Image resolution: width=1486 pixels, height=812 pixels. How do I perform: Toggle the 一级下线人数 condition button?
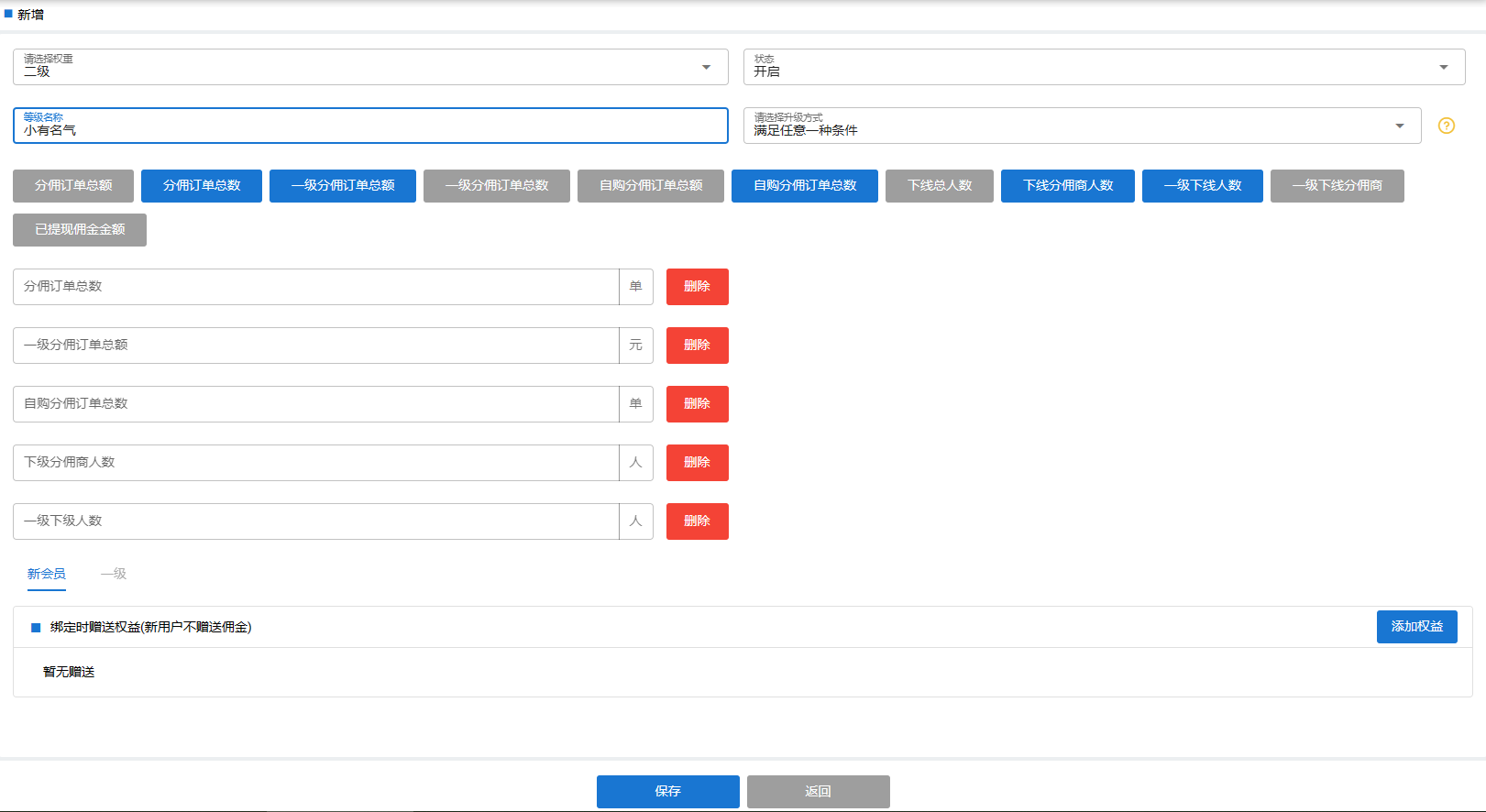[x=1203, y=186]
